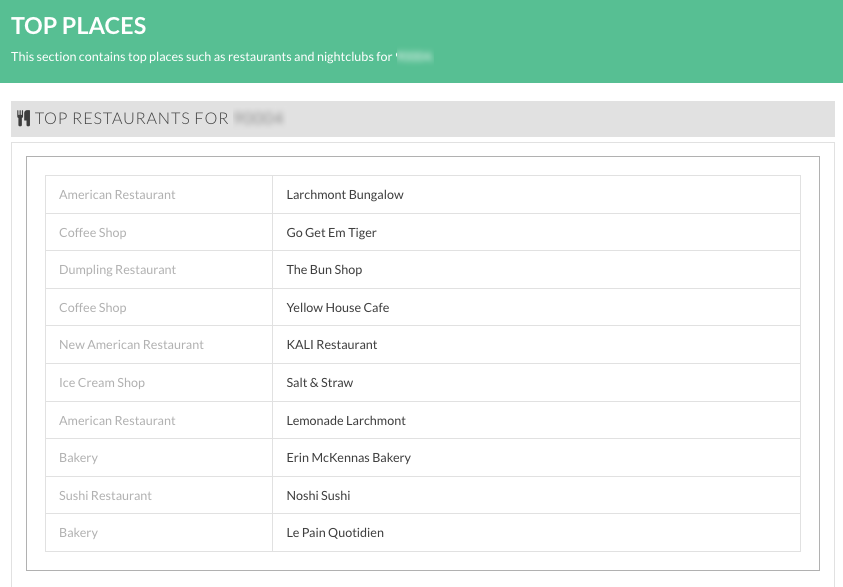Select Go Get Em Tiger entry
This screenshot has height=587, width=843.
click(331, 233)
